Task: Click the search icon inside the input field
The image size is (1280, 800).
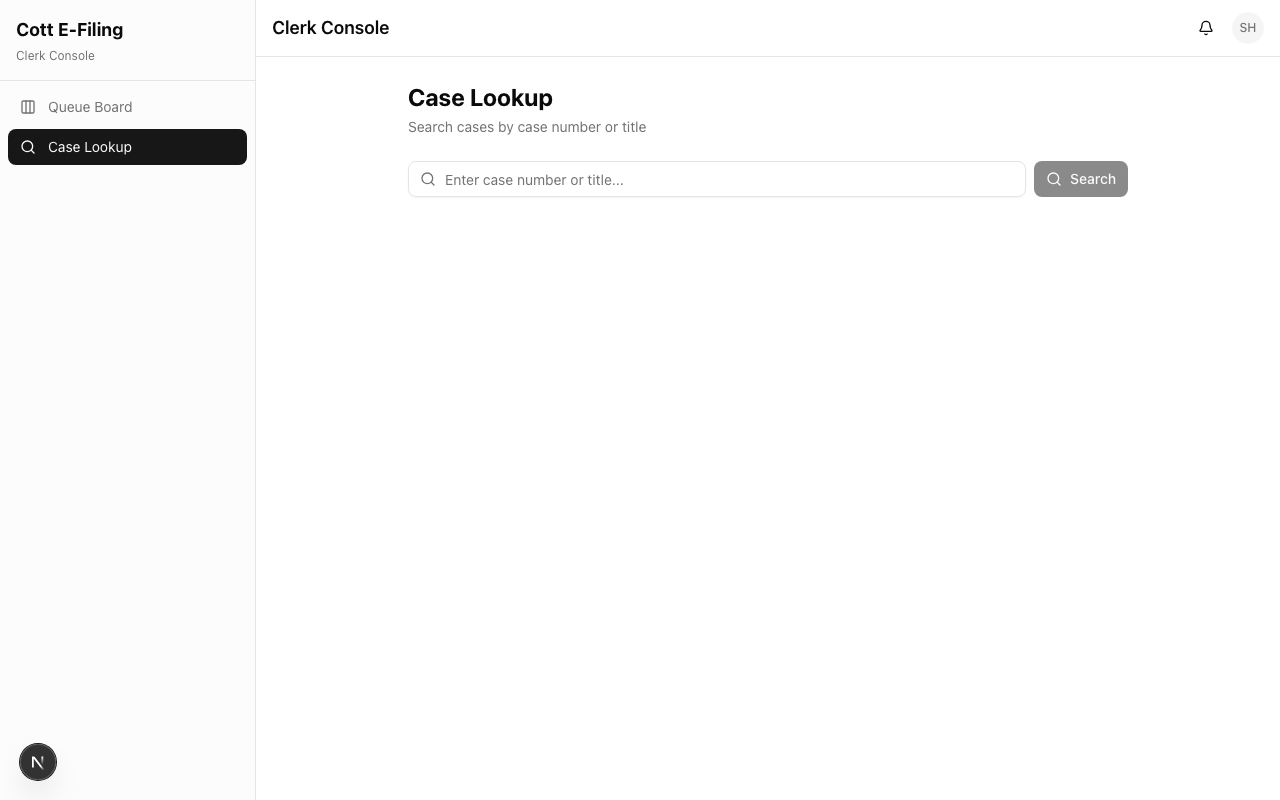Action: [428, 179]
